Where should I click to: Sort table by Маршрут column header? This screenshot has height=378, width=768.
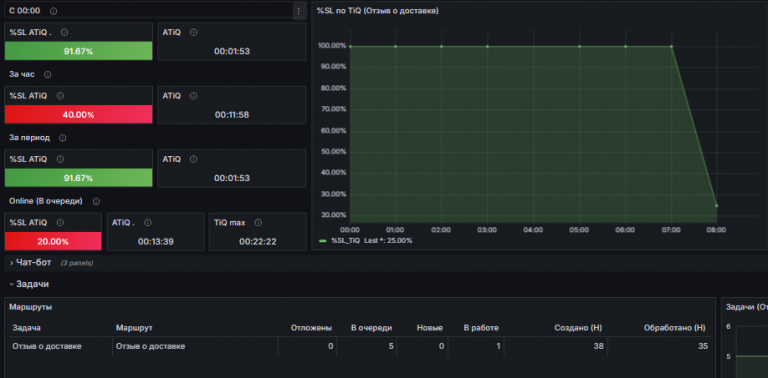(134, 328)
